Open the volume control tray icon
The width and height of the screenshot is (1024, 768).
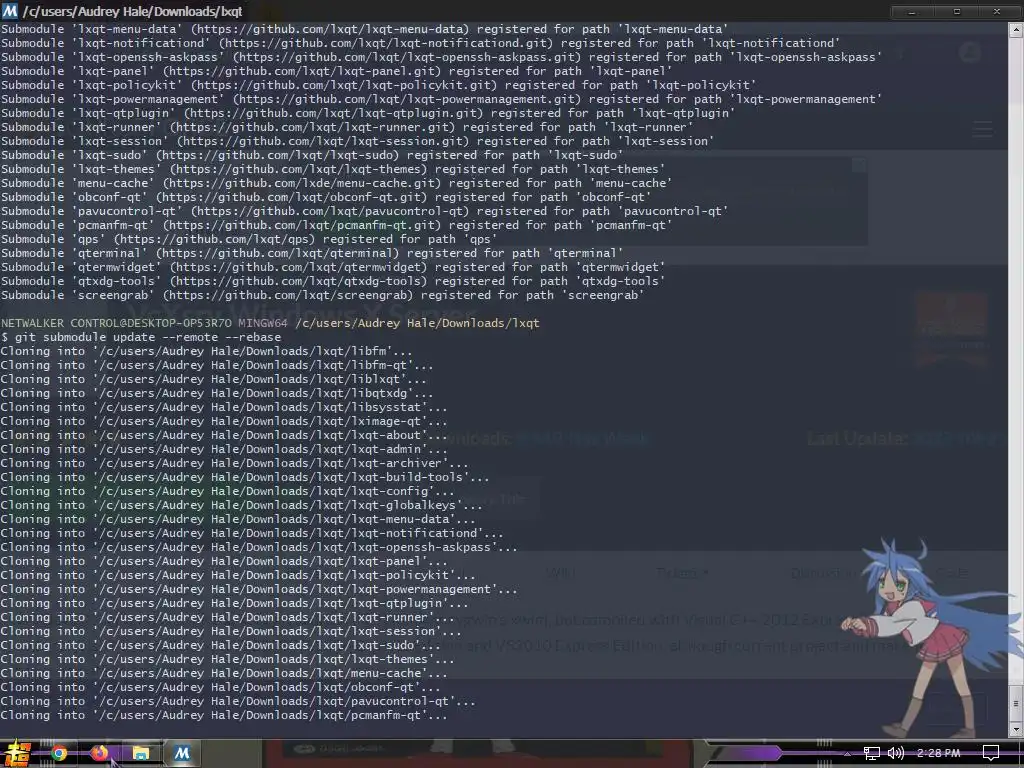coord(895,754)
